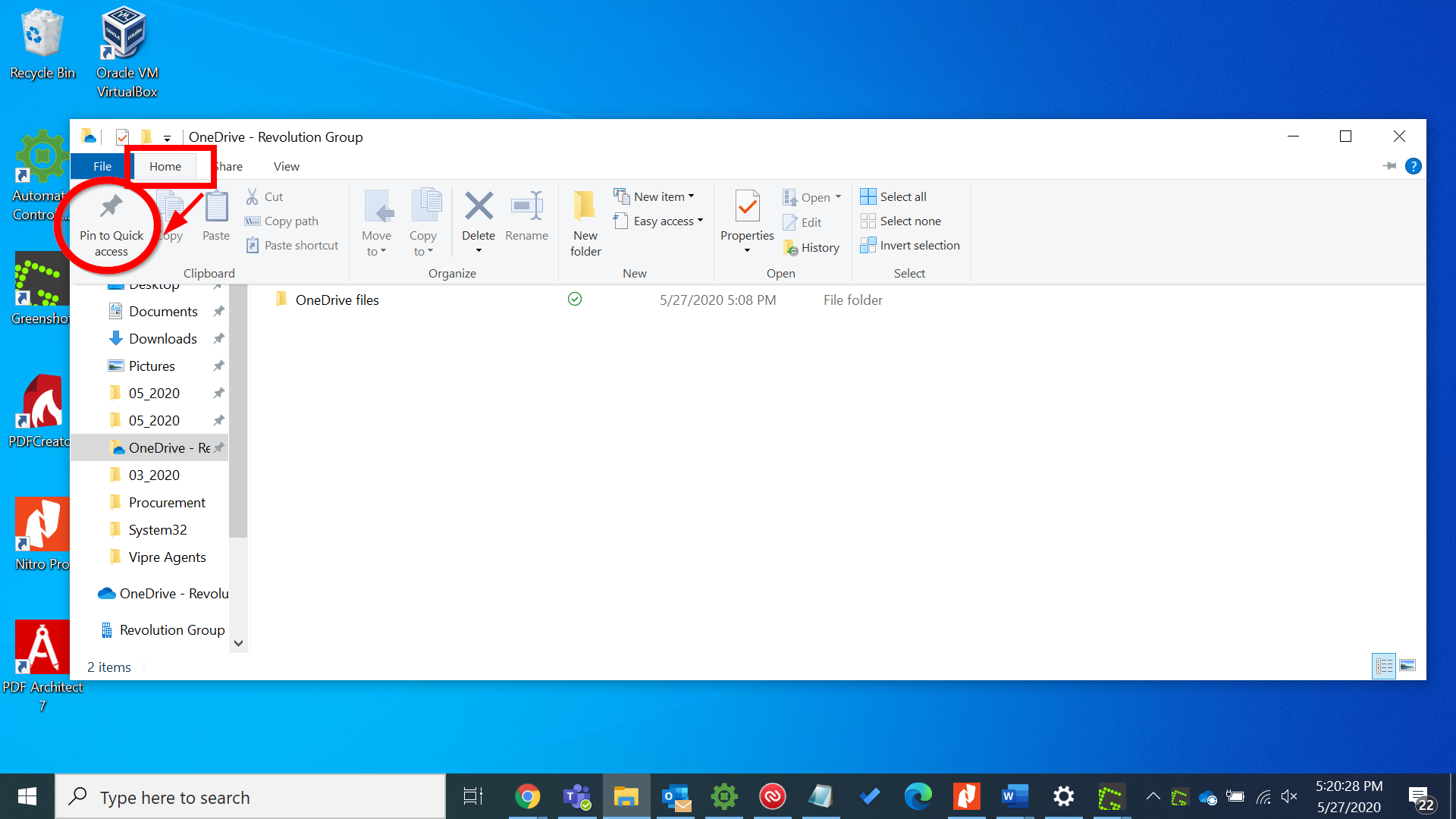The image size is (1456, 819).
Task: Click the taskbar search box
Action: (x=250, y=796)
